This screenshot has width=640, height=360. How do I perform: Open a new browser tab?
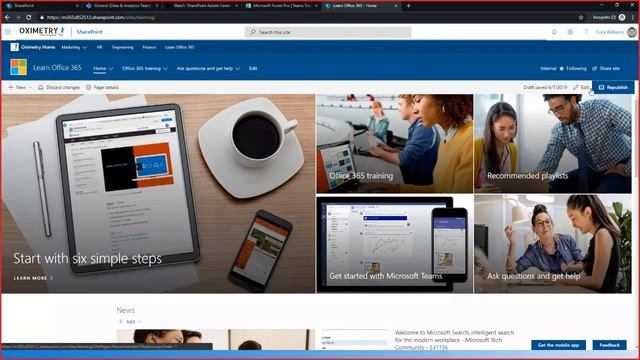pyautogui.click(x=408, y=6)
